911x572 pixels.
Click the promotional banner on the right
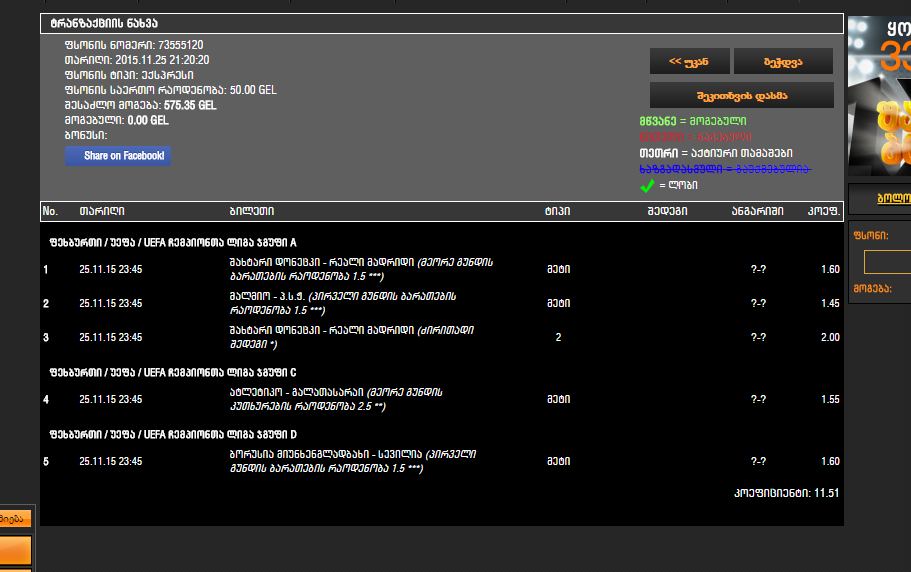point(879,96)
